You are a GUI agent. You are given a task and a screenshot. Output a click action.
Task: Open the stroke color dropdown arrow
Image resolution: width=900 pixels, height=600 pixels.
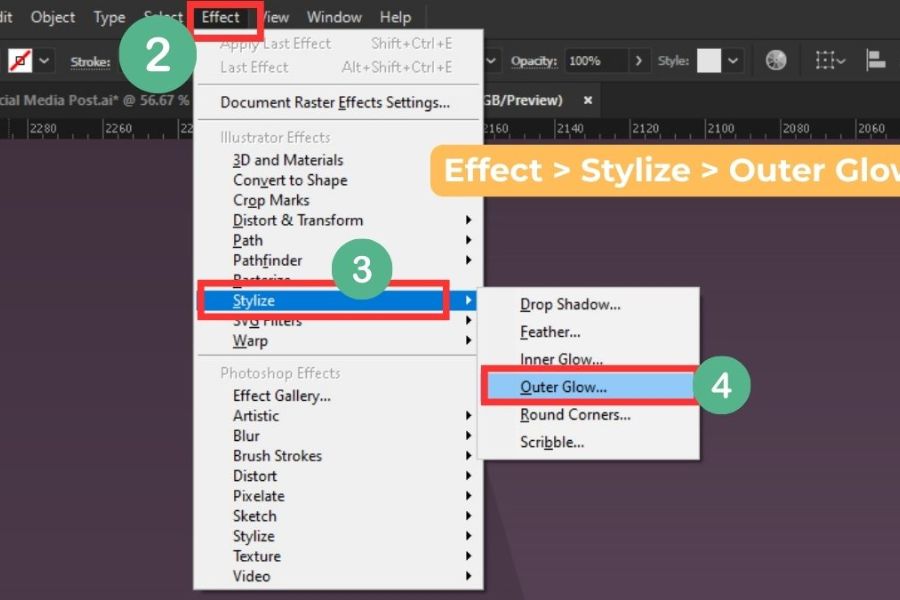pos(44,61)
